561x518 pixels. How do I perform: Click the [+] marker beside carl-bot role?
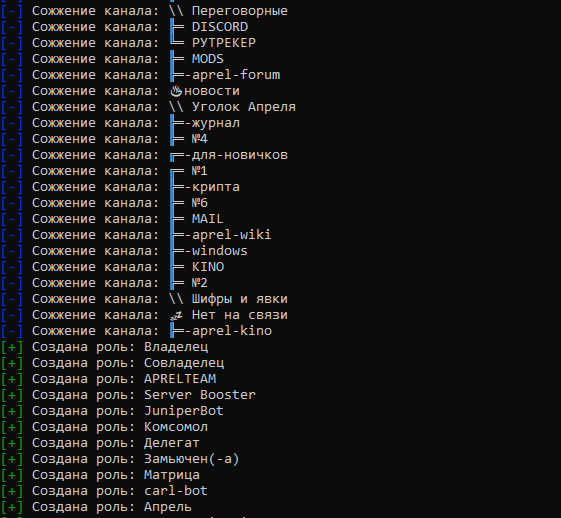pyautogui.click(x=11, y=491)
